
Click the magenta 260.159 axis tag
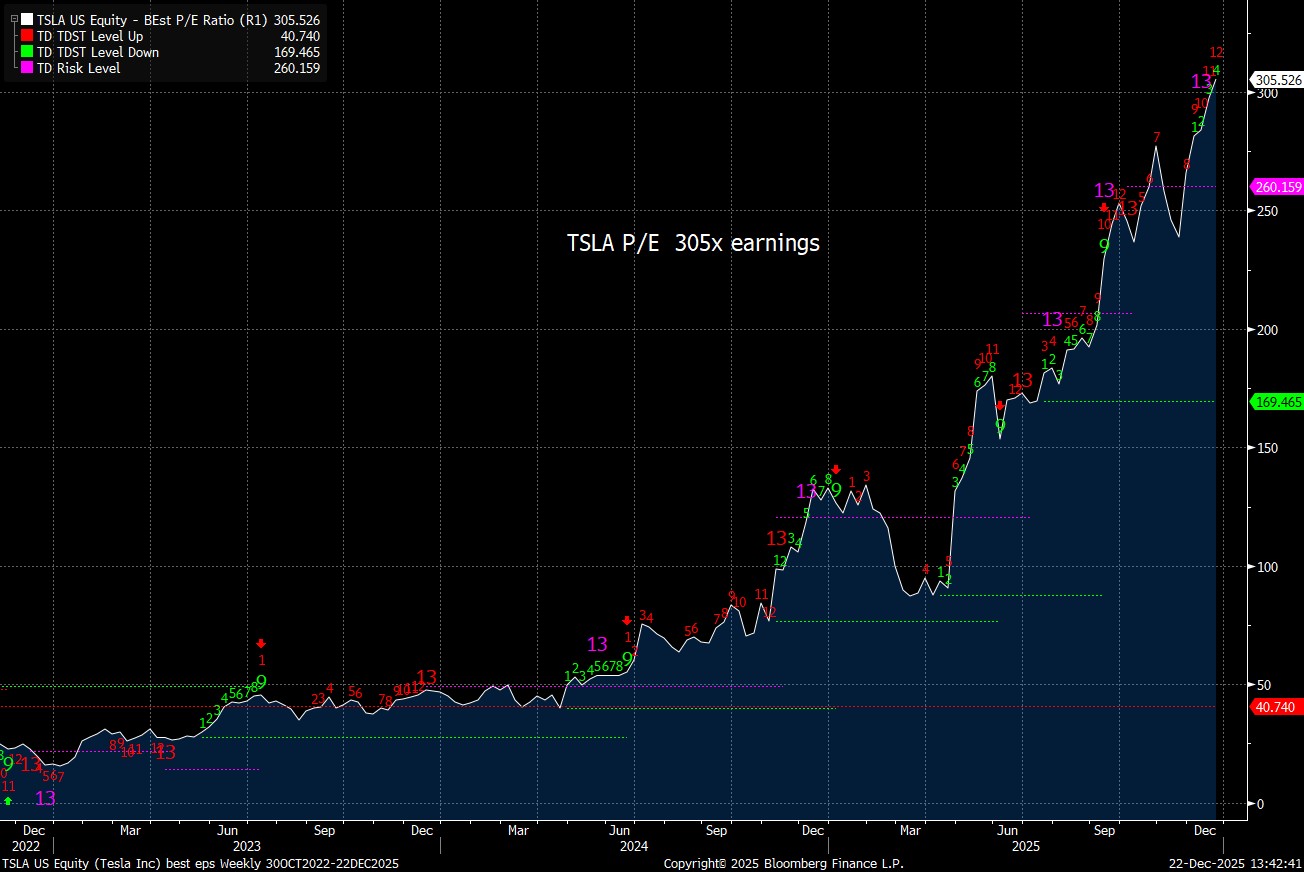click(1277, 187)
